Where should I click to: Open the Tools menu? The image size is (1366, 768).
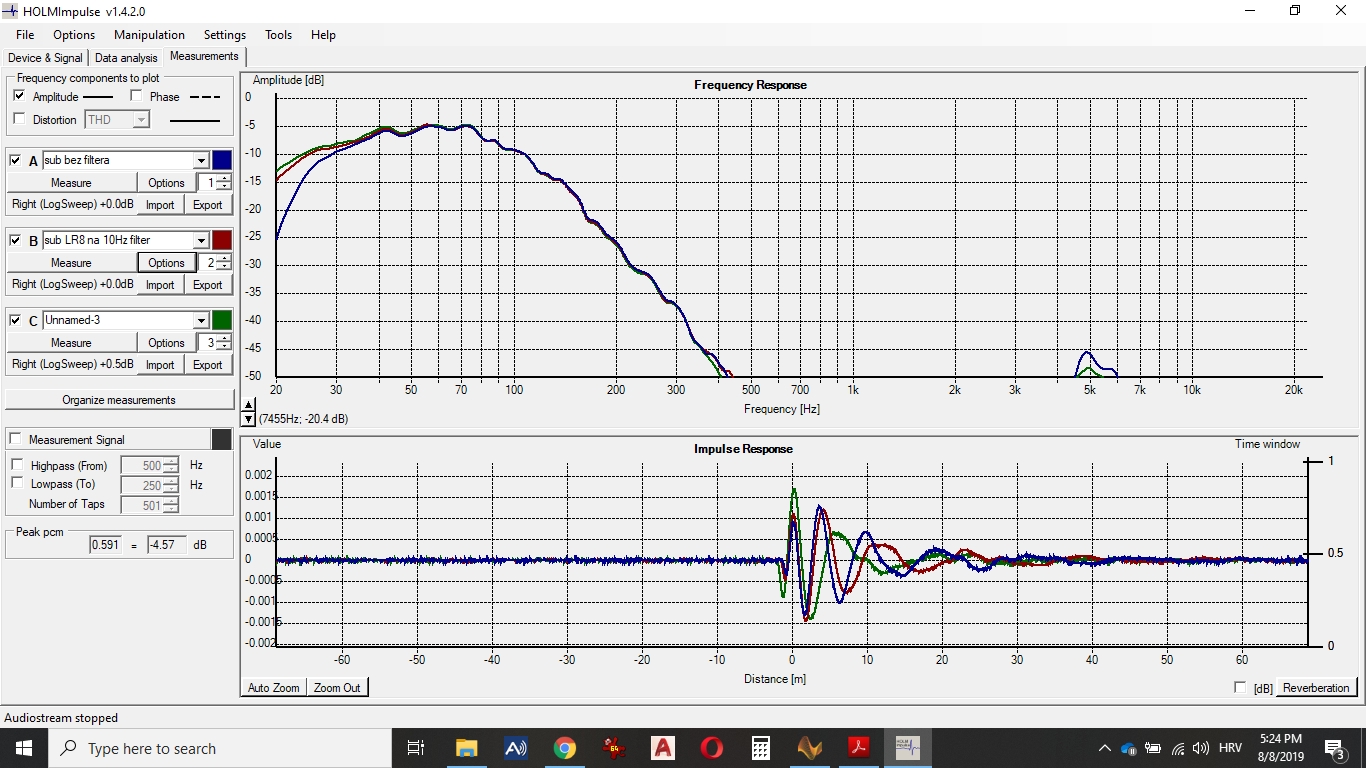278,34
